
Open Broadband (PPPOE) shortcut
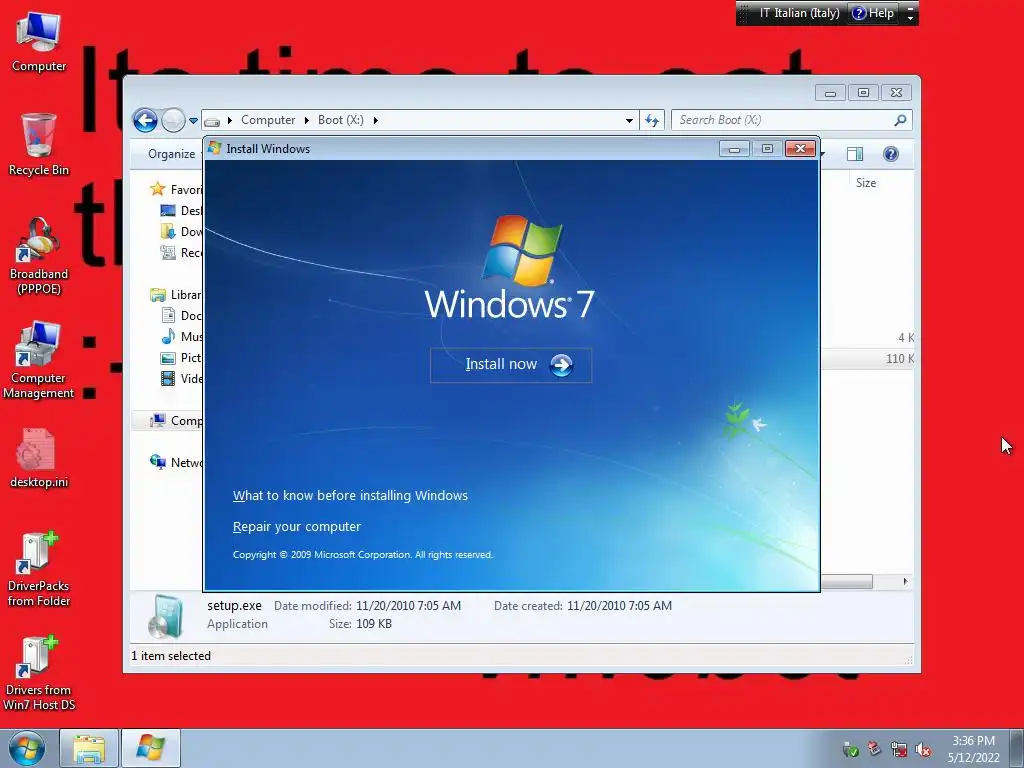pyautogui.click(x=39, y=256)
